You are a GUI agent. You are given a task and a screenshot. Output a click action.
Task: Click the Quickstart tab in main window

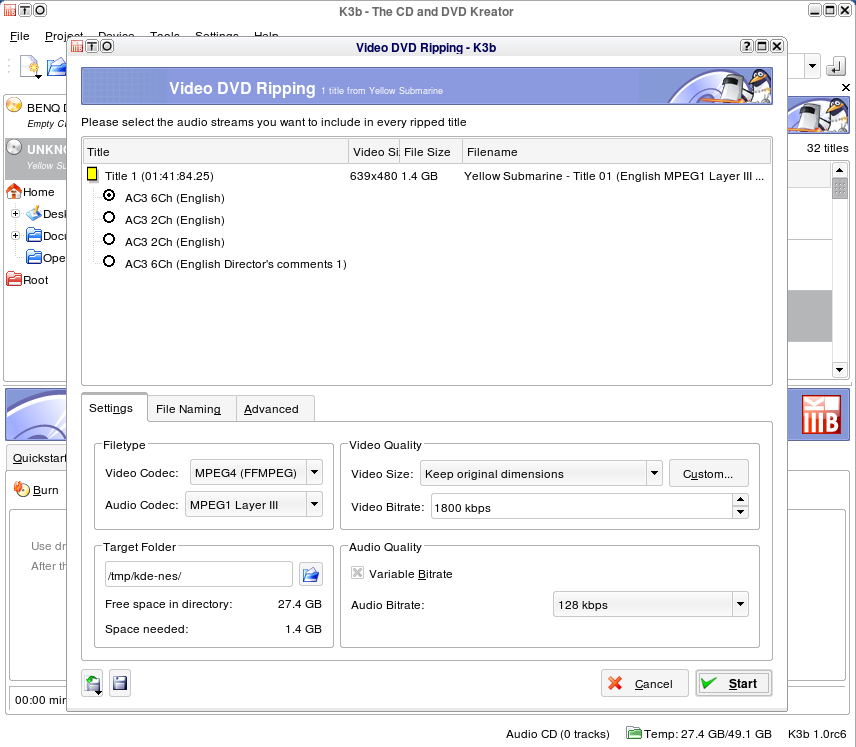[37, 458]
